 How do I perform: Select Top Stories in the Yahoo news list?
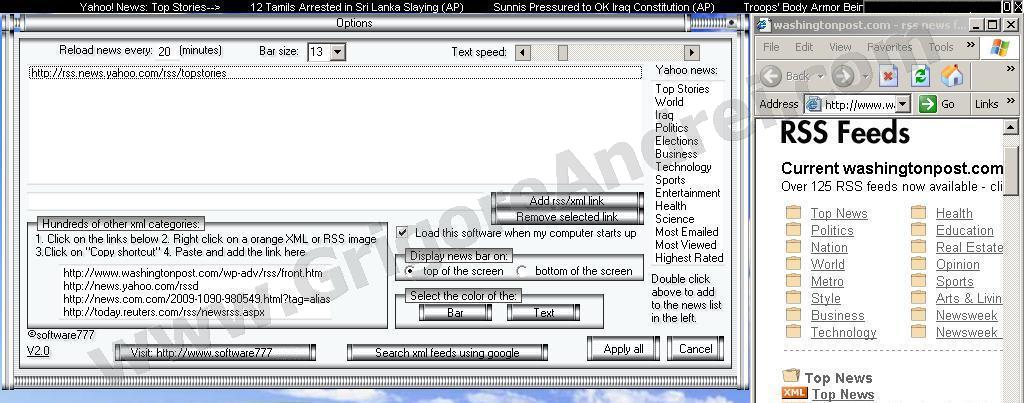682,89
